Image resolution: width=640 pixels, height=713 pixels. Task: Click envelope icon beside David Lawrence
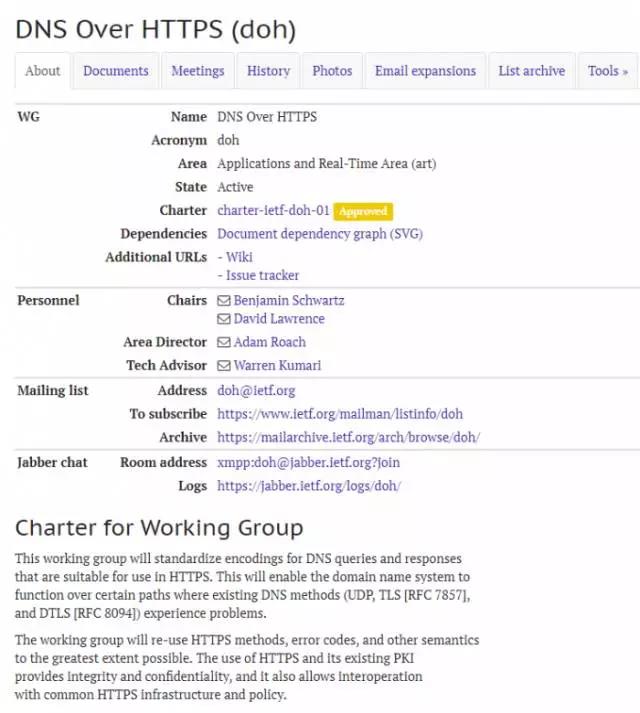tap(224, 319)
